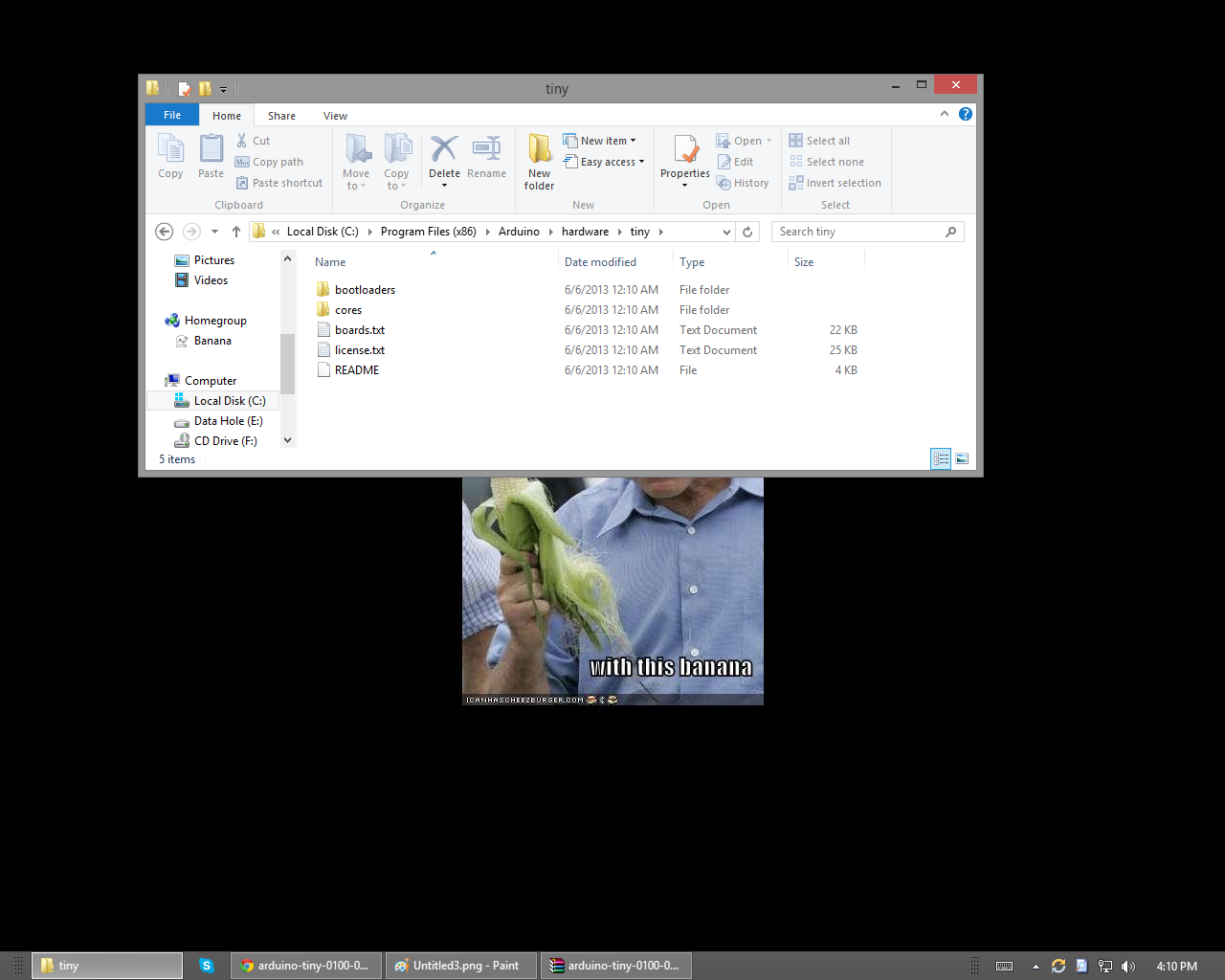This screenshot has width=1225, height=980.
Task: Click Paste shortcut in the ribbon
Action: [279, 183]
